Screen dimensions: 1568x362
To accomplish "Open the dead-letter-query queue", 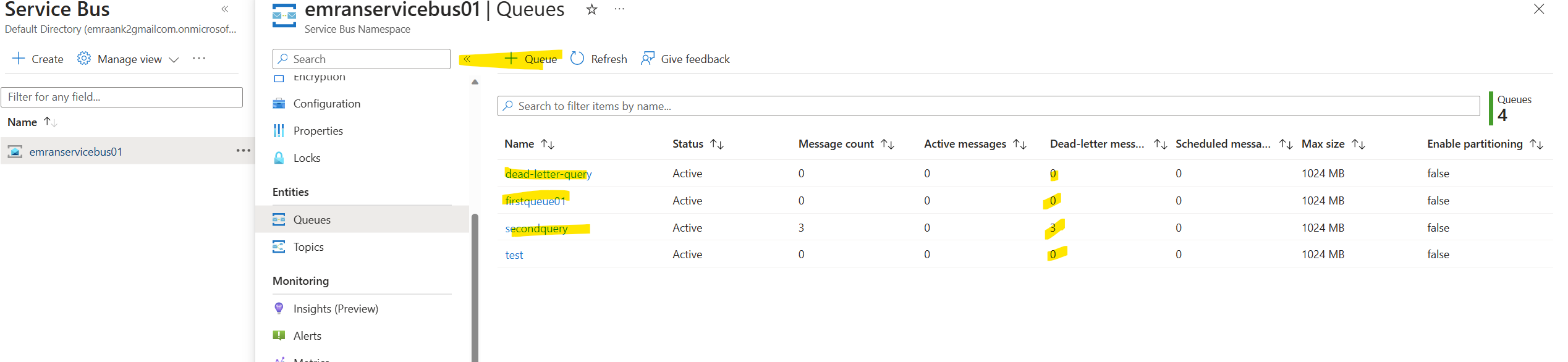I will pyautogui.click(x=548, y=174).
